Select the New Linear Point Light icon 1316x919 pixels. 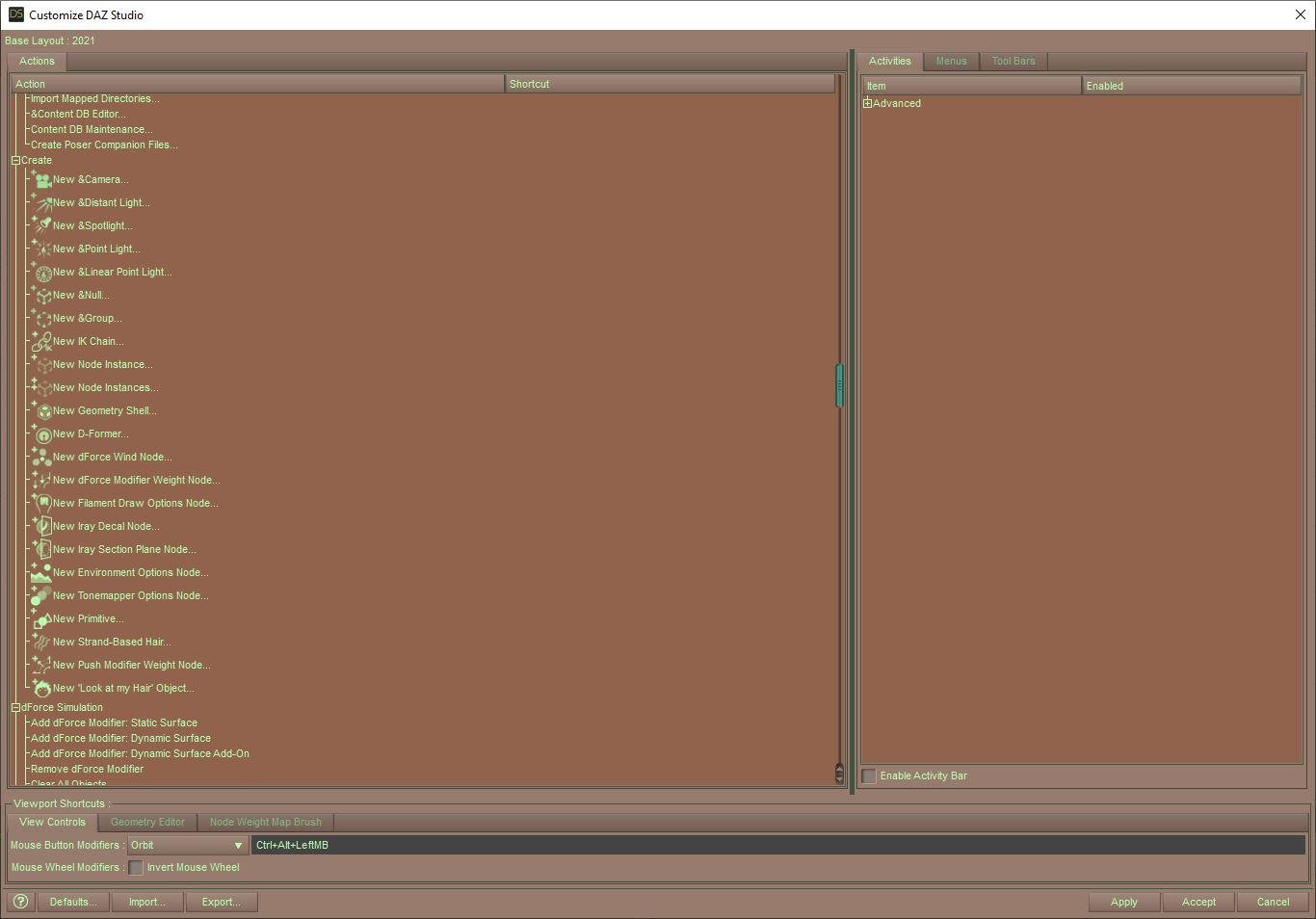point(41,272)
